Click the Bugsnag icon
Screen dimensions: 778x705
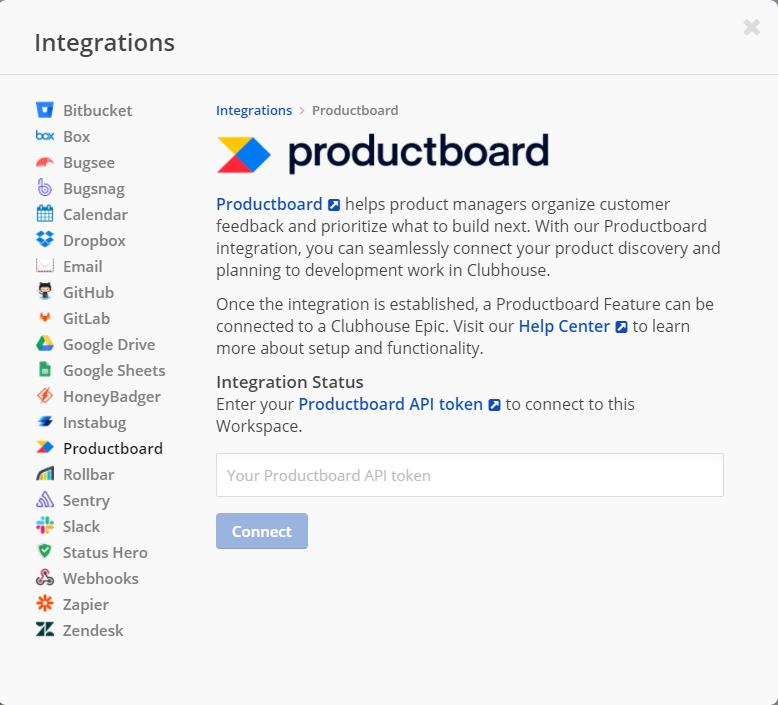45,188
